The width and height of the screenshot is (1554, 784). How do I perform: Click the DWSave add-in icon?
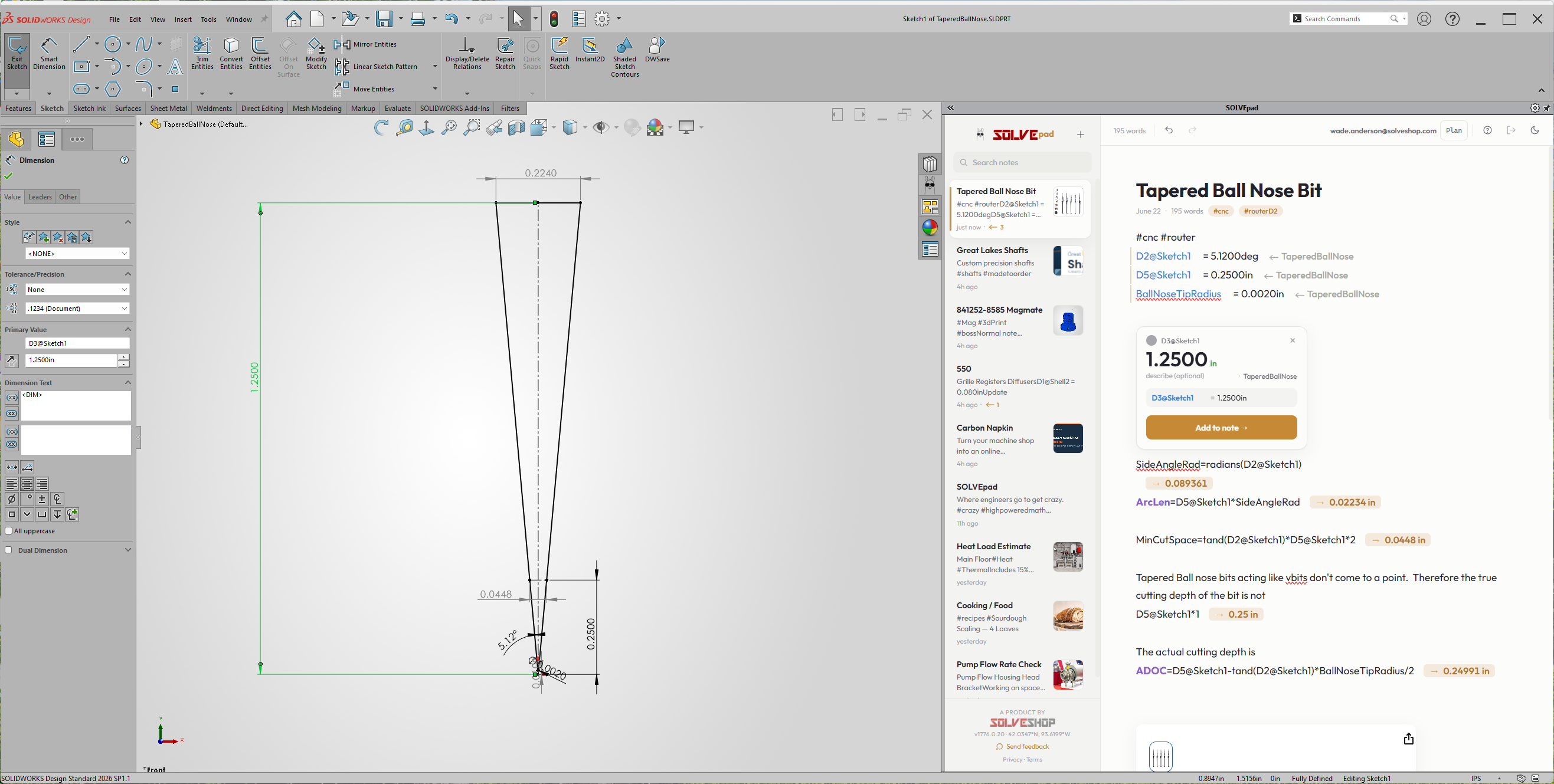[x=657, y=51]
